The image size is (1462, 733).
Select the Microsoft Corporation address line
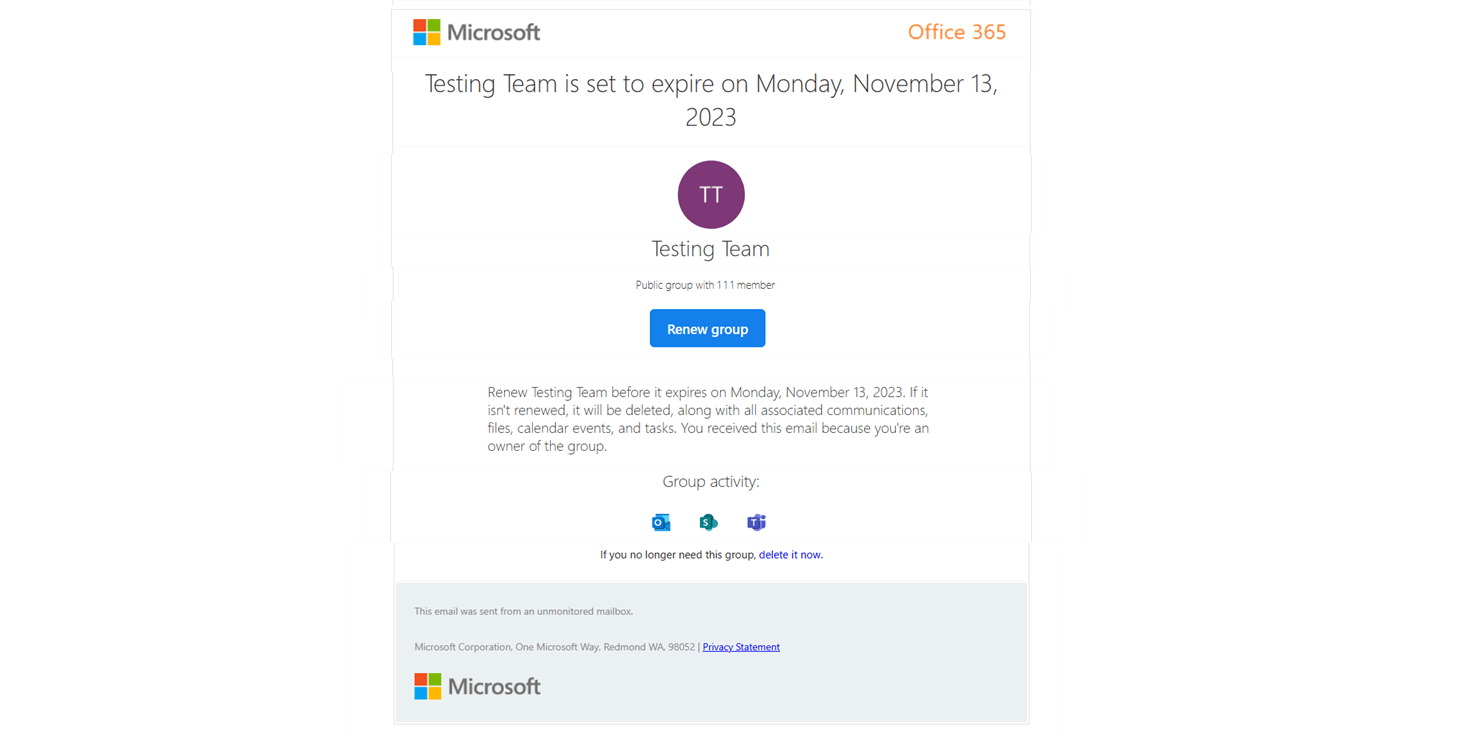tap(550, 647)
